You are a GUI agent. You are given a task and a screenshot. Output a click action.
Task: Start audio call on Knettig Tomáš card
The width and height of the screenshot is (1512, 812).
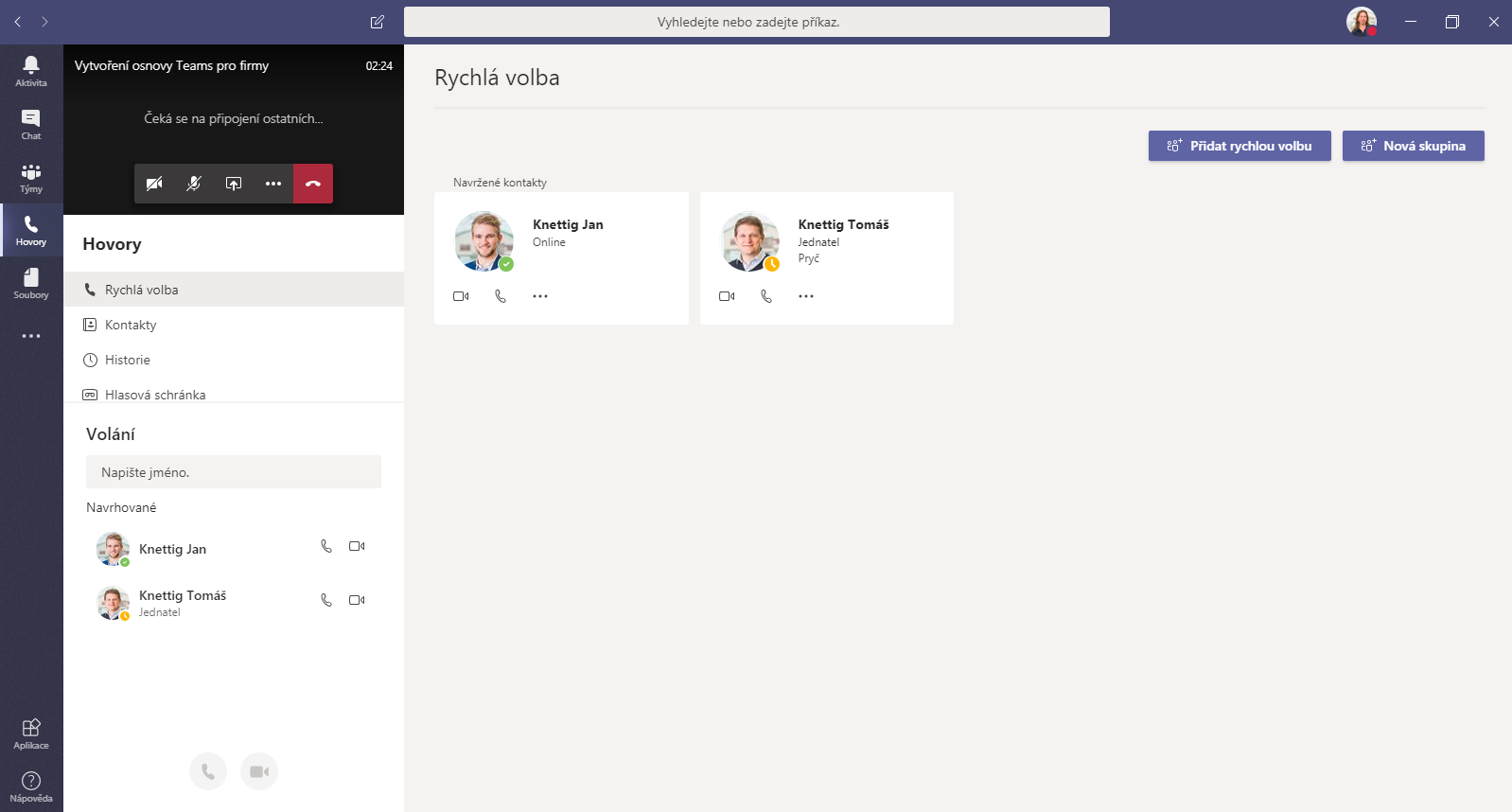pyautogui.click(x=766, y=296)
